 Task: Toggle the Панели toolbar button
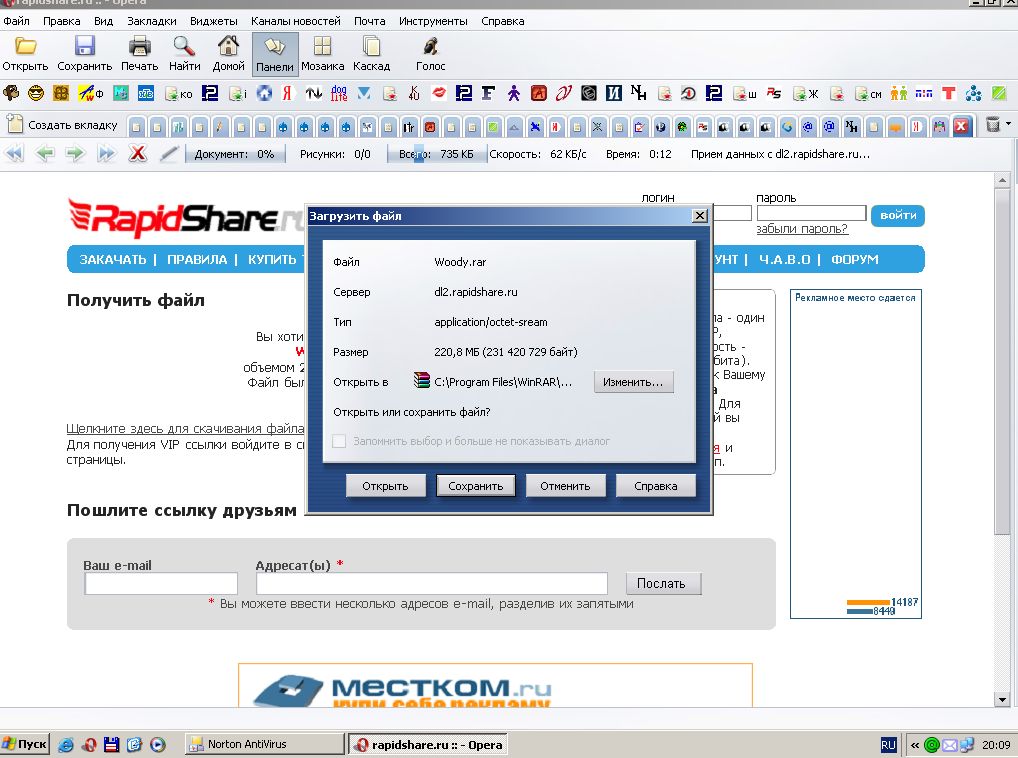(275, 55)
